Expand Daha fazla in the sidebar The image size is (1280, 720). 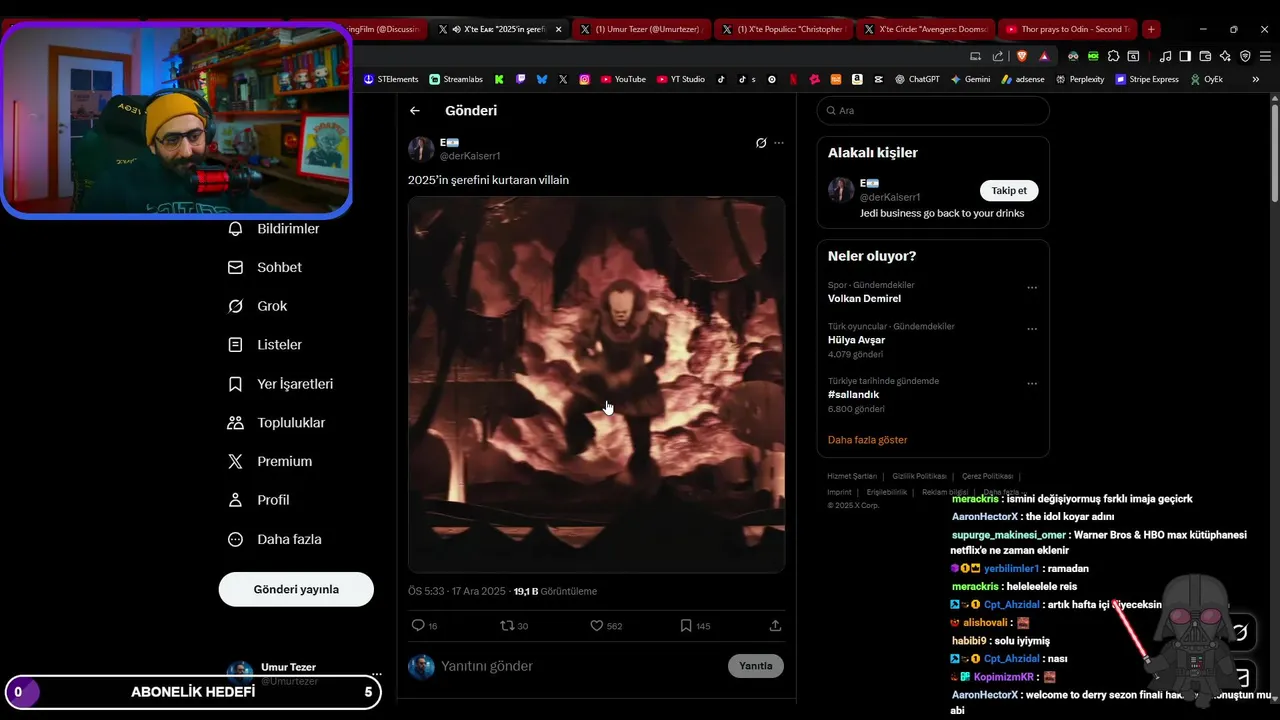[x=275, y=539]
